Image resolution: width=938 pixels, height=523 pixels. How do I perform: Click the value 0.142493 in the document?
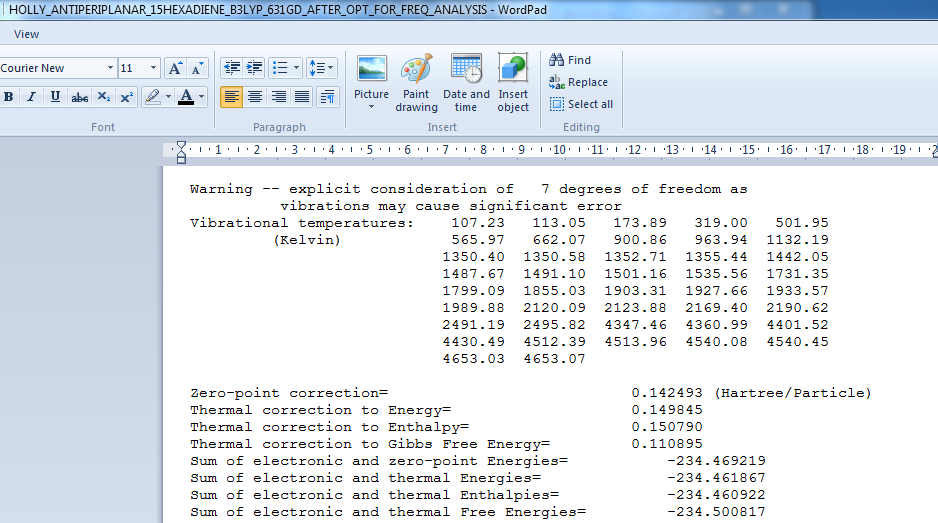[x=667, y=393]
